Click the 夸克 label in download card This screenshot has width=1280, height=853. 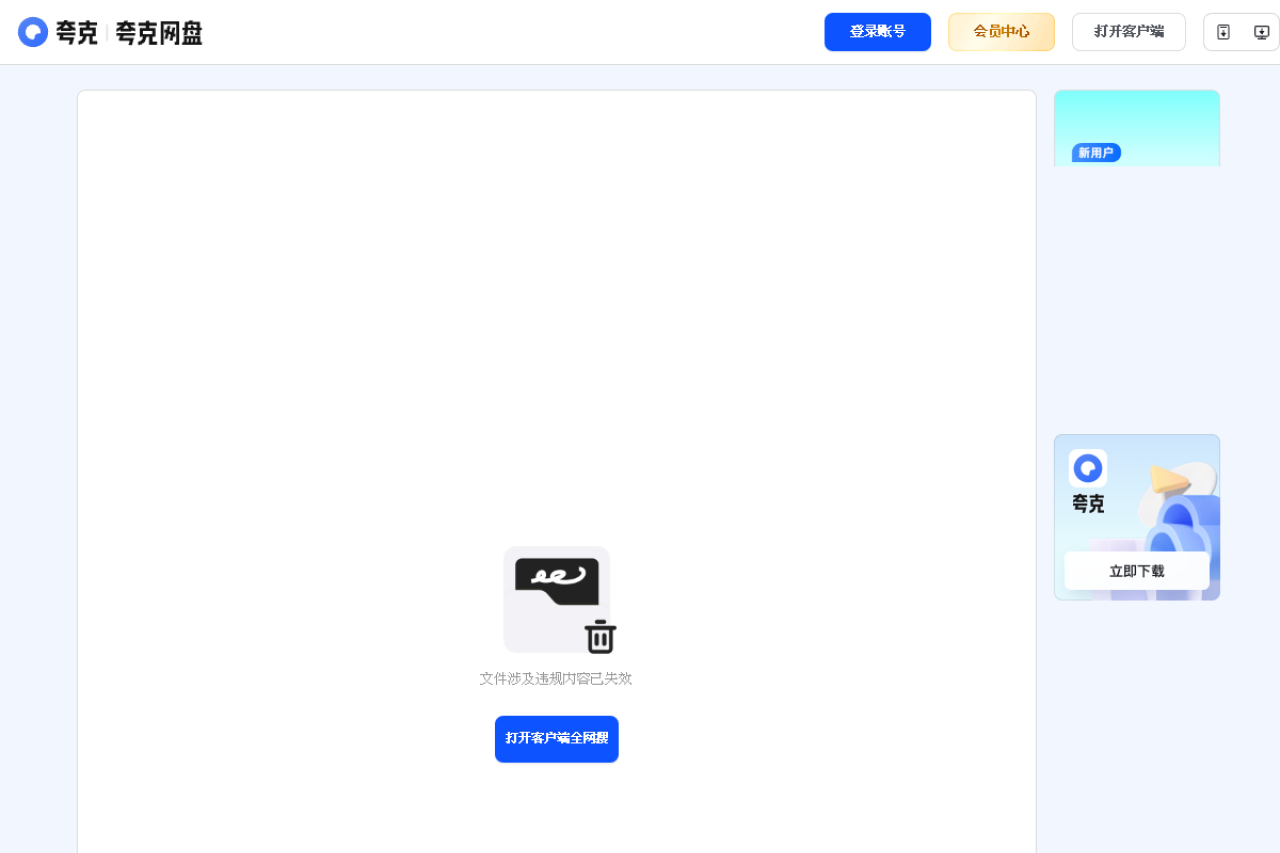coord(1088,504)
